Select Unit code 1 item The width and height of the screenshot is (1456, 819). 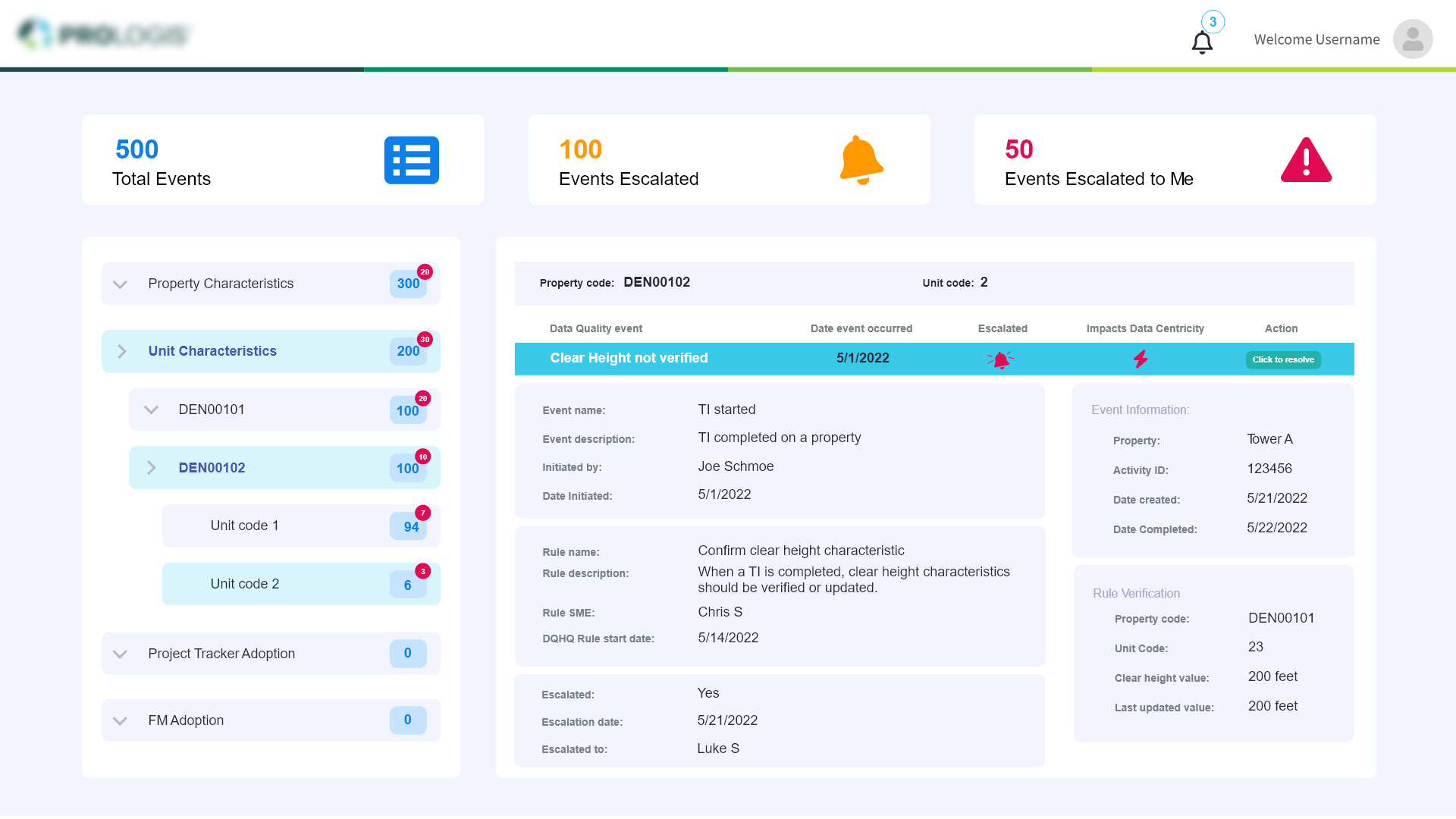coord(245,526)
